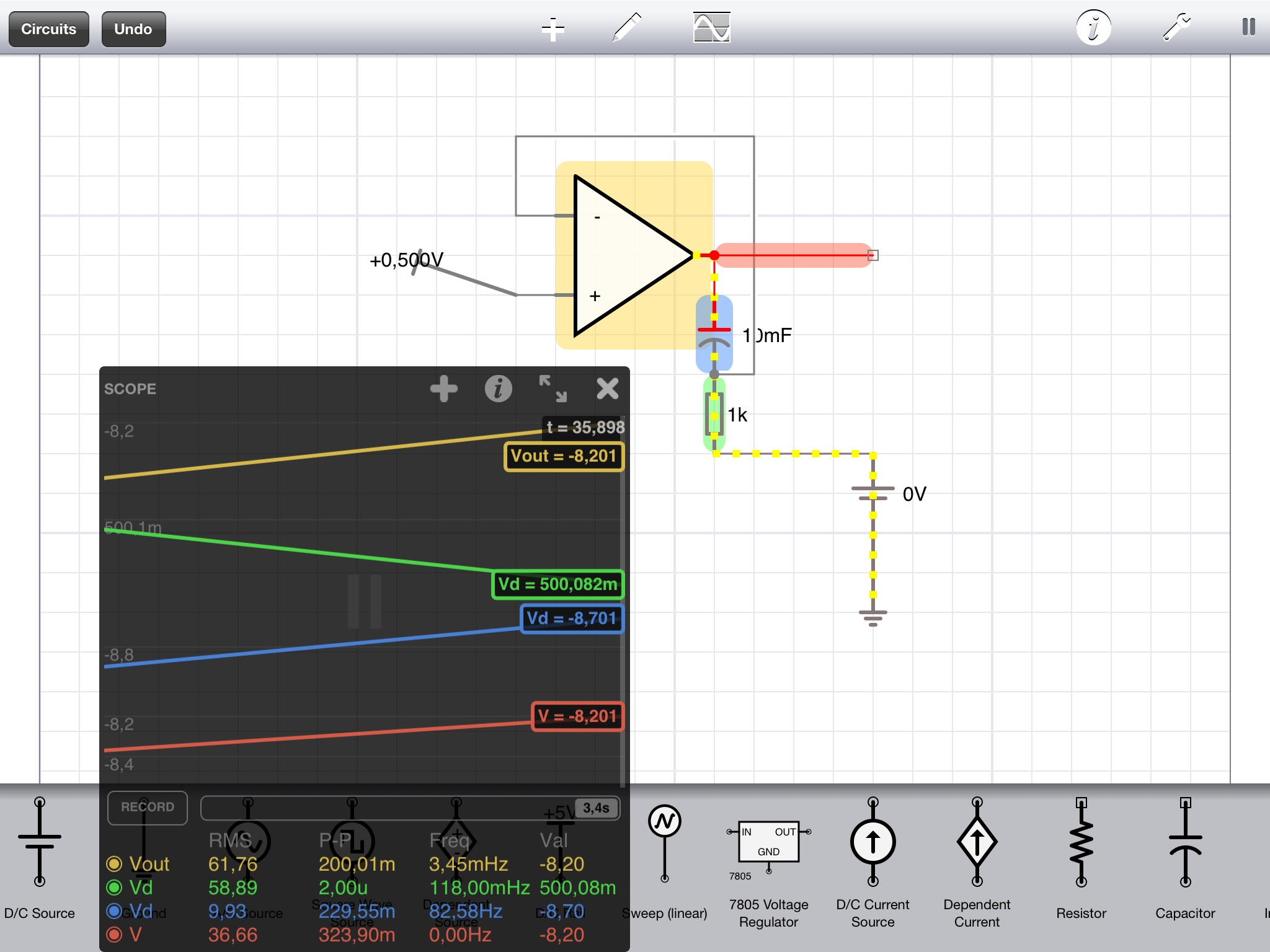Select the 0V DC source in circuit
Viewport: 1270px width, 952px height.
pos(873,493)
